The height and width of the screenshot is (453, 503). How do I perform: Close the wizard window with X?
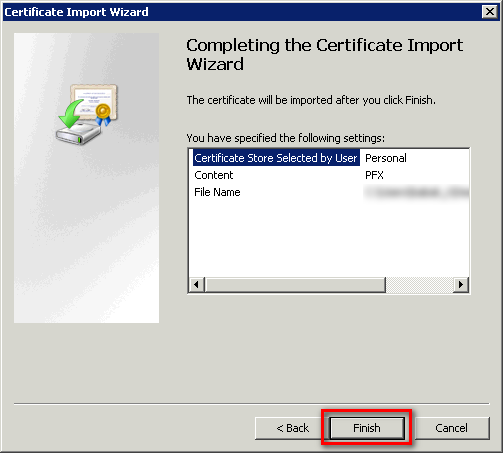coord(490,12)
